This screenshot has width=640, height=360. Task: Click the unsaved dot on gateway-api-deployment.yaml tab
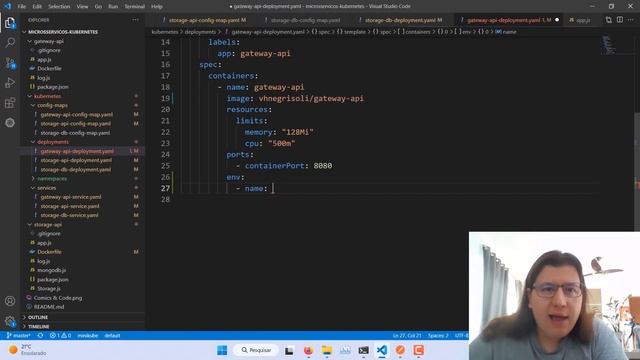[x=557, y=20]
